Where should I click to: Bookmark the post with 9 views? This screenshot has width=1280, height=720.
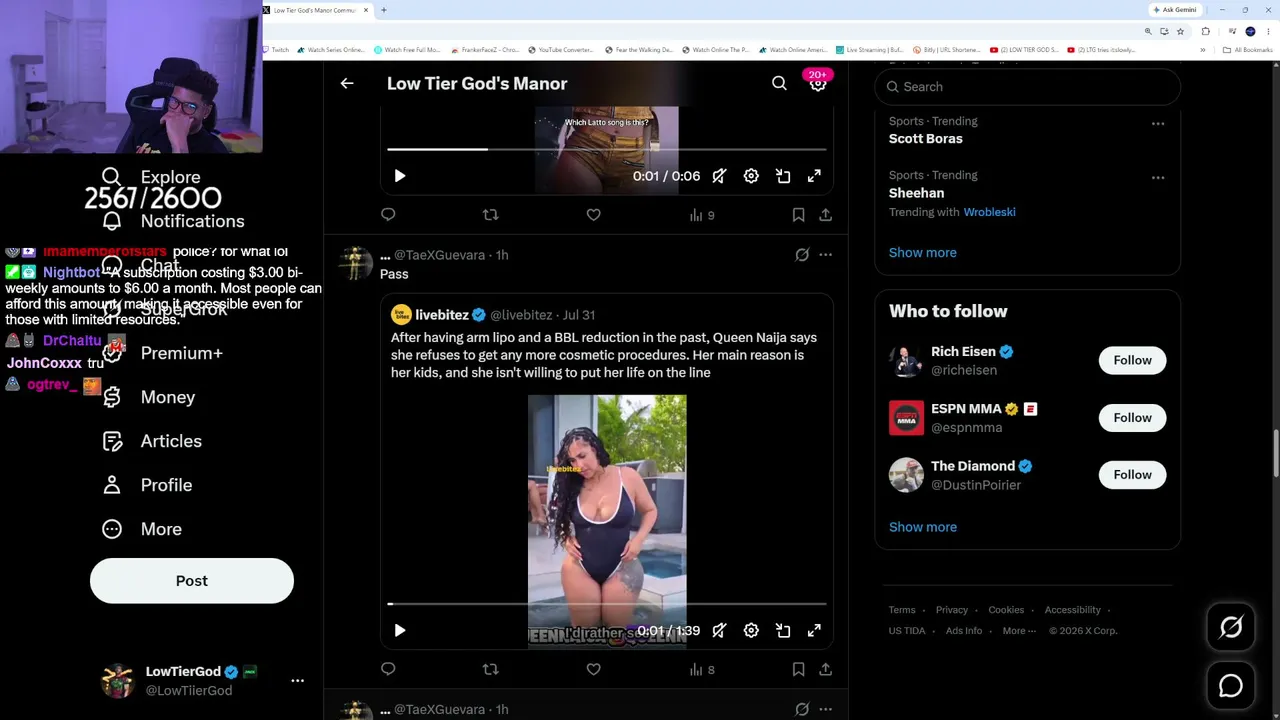click(x=798, y=215)
